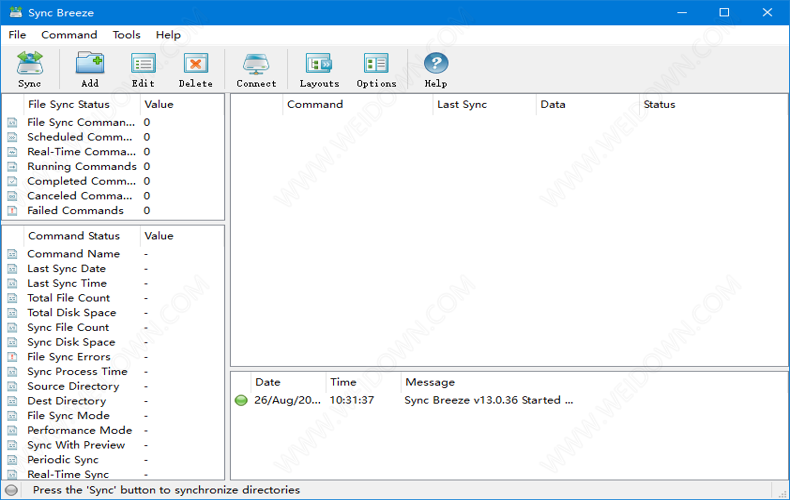790x500 pixels.
Task: Select the icon beside Canceled Commands
Action: pyautogui.click(x=13, y=196)
